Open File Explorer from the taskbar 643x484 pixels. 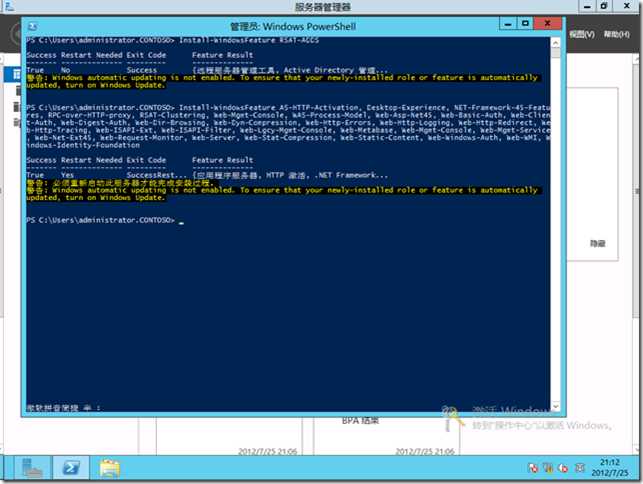[109, 468]
